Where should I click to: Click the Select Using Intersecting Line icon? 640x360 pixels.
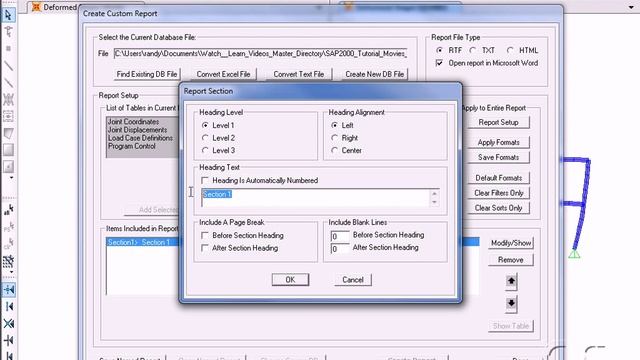[8, 261]
